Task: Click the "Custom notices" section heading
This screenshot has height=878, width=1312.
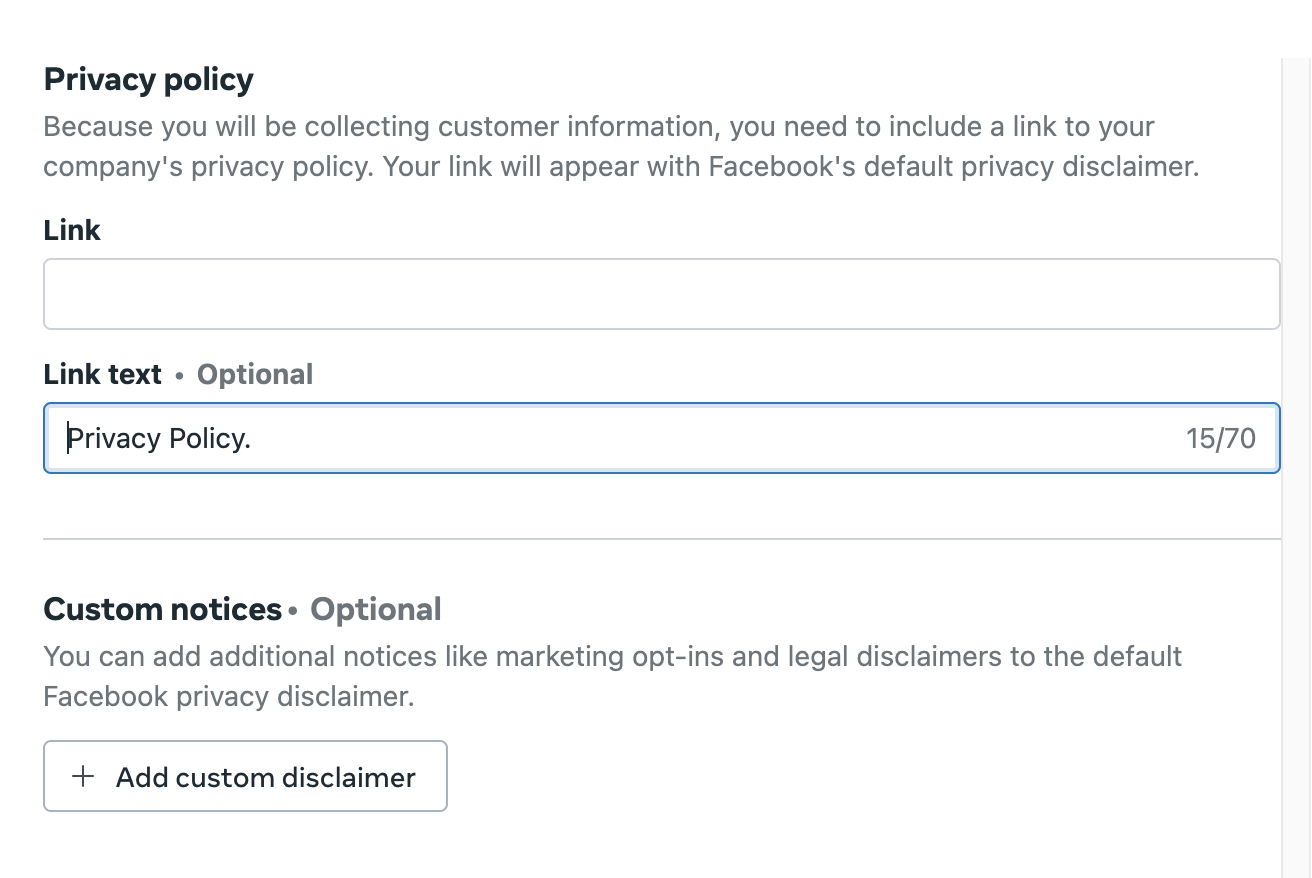Action: pyautogui.click(x=162, y=609)
